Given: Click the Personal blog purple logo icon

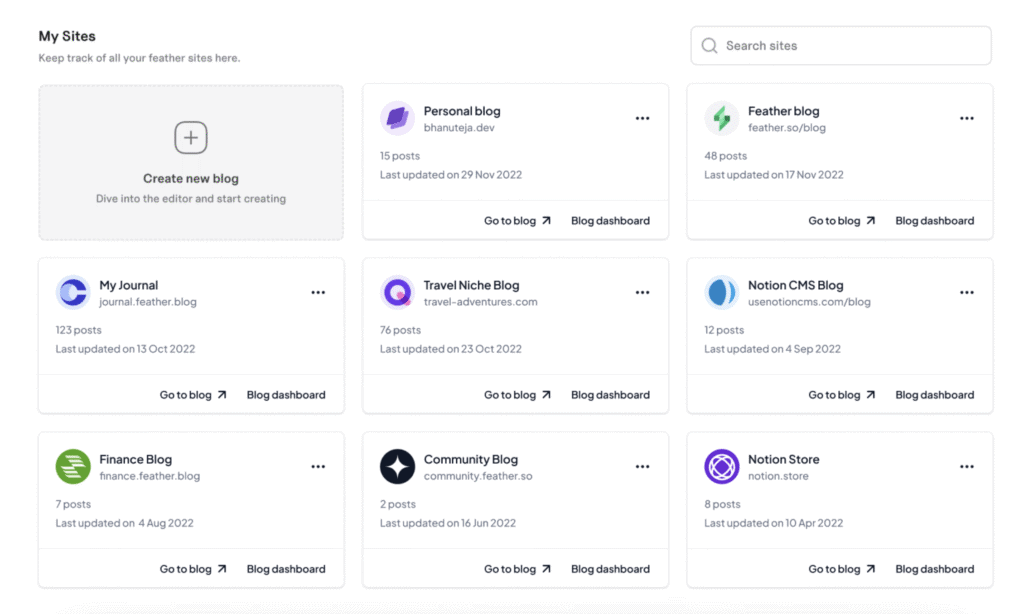Looking at the screenshot, I should 397,119.
